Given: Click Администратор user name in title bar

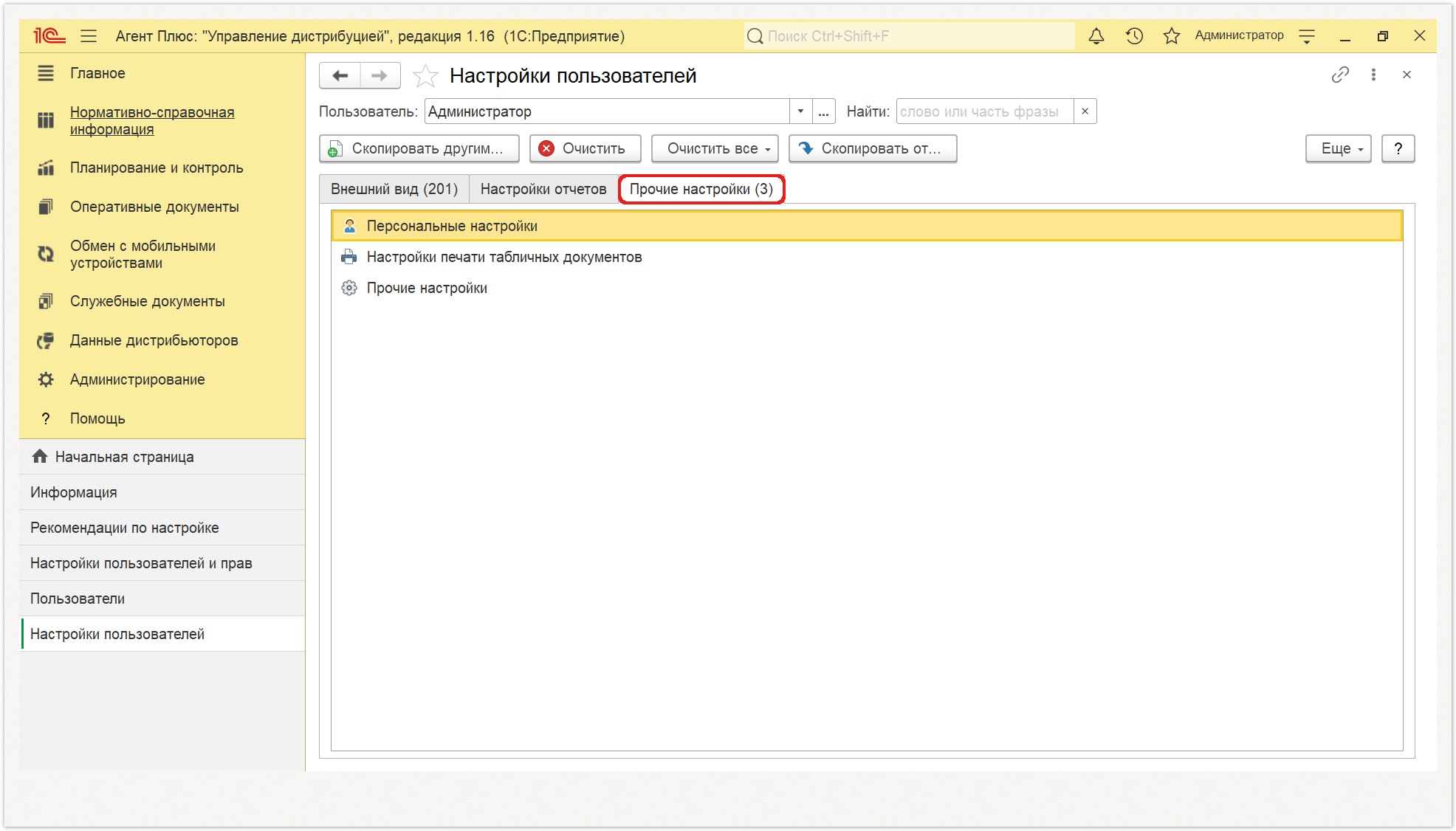Looking at the screenshot, I should point(1239,35).
